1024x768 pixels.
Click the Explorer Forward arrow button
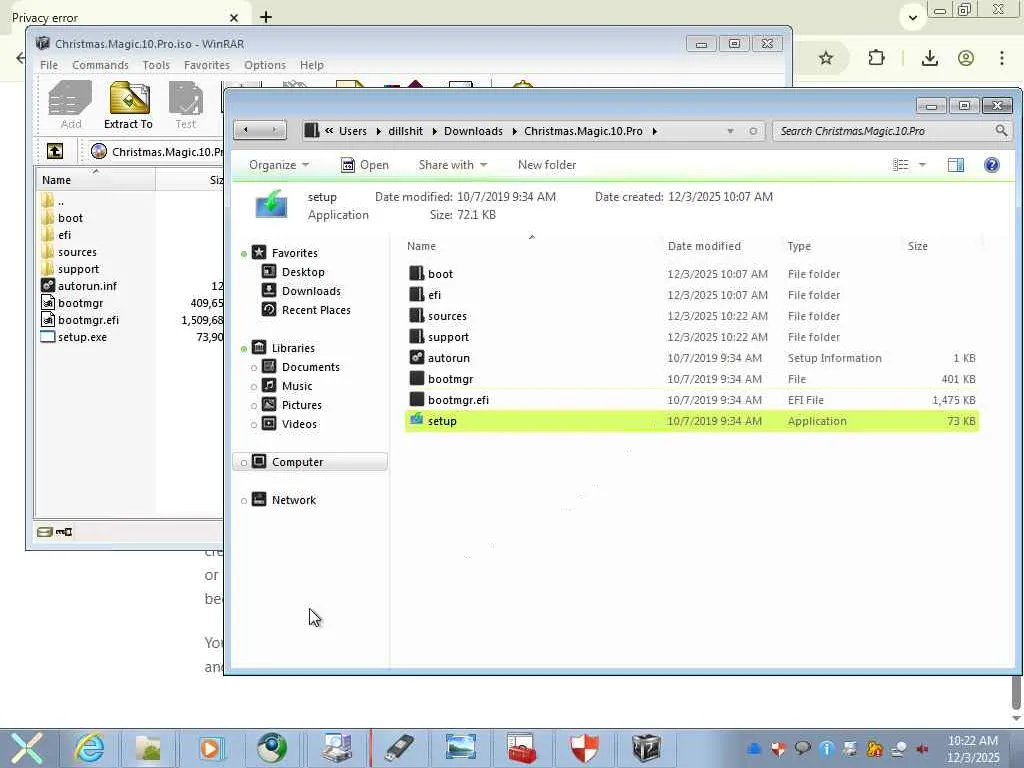coord(274,131)
